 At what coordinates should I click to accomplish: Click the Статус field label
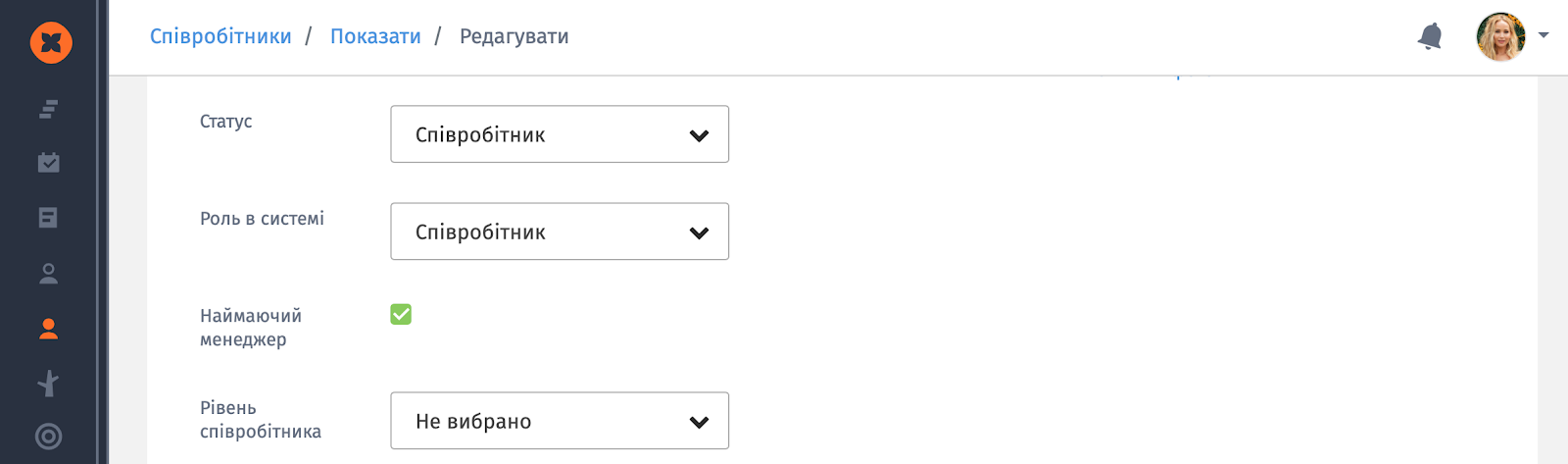coord(226,122)
